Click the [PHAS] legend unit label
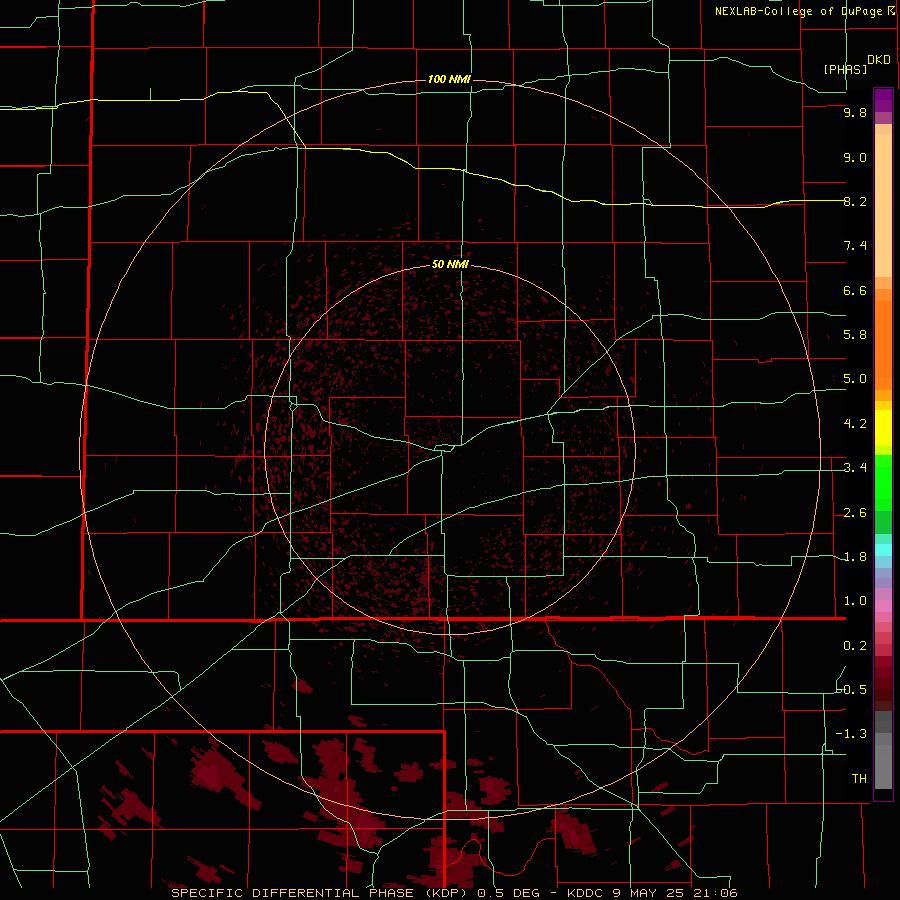This screenshot has width=900, height=900. tap(845, 69)
